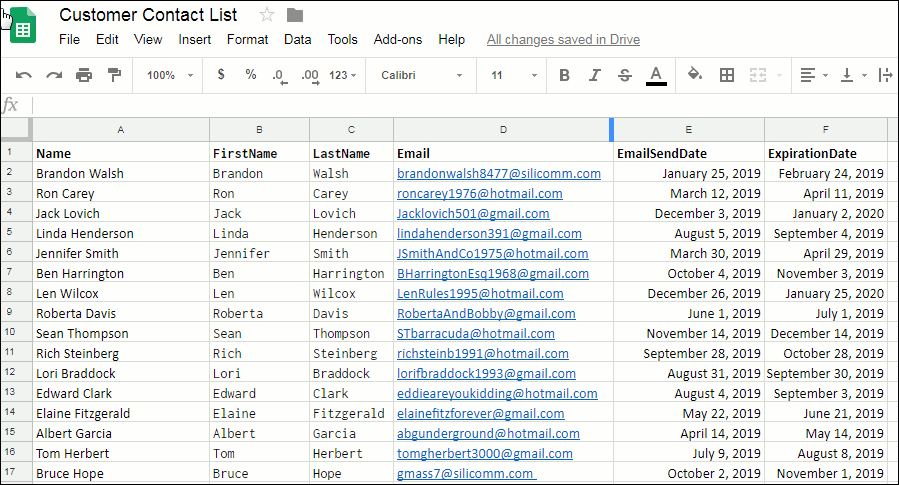Select the Paint format roller tool
Image resolution: width=899 pixels, height=485 pixels.
(114, 75)
